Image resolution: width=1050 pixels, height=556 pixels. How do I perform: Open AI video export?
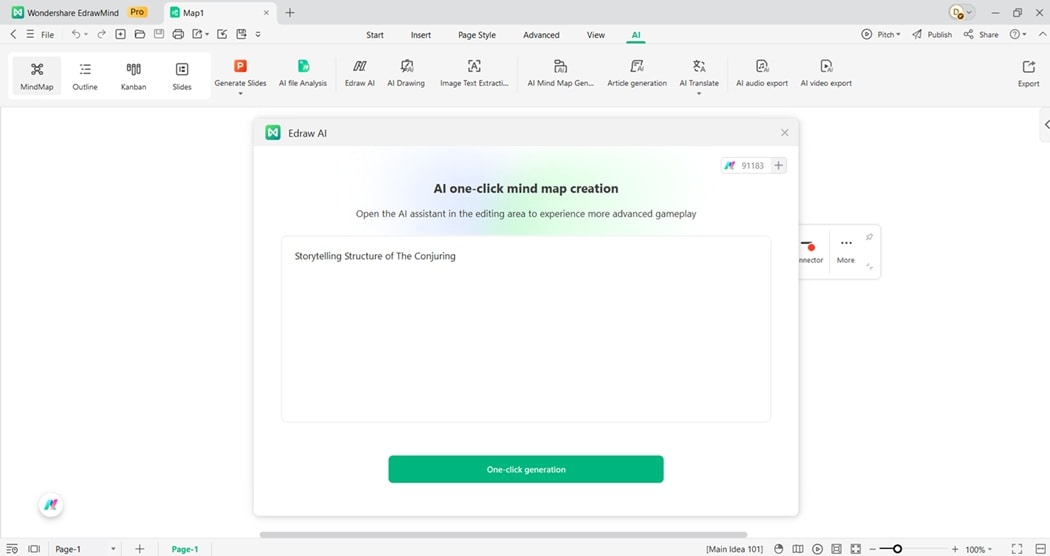point(826,73)
